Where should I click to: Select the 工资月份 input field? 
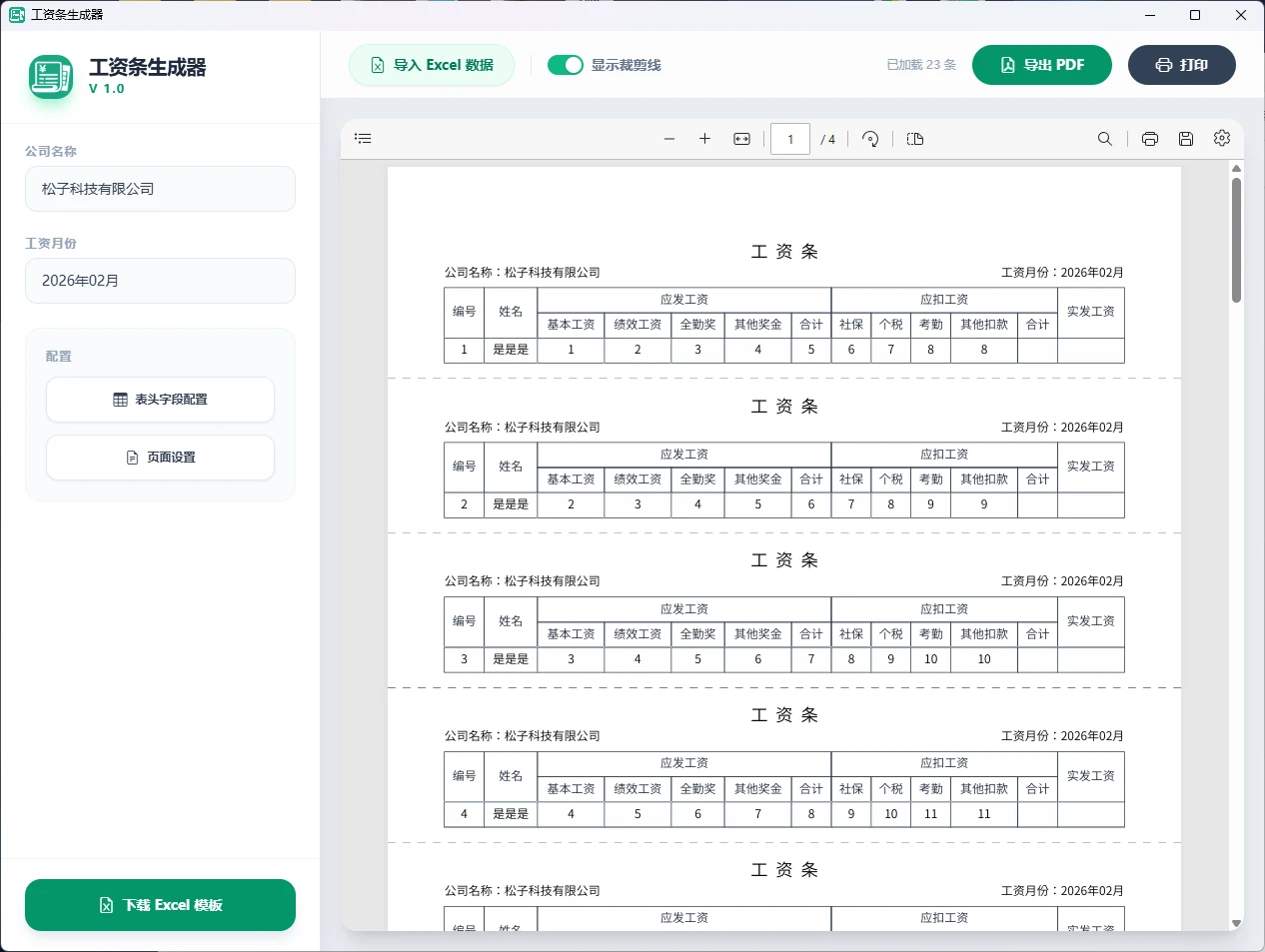(160, 281)
